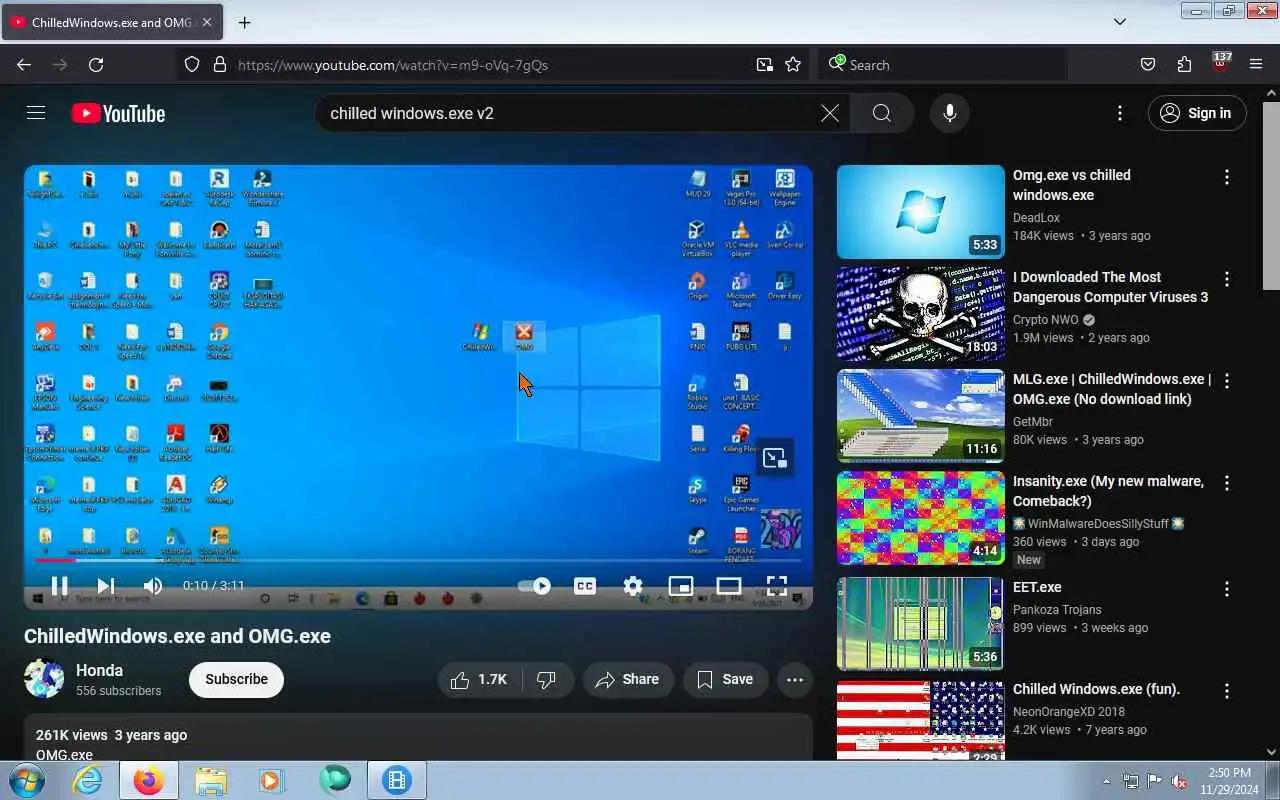
Task: Pause the playing video
Action: [59, 586]
